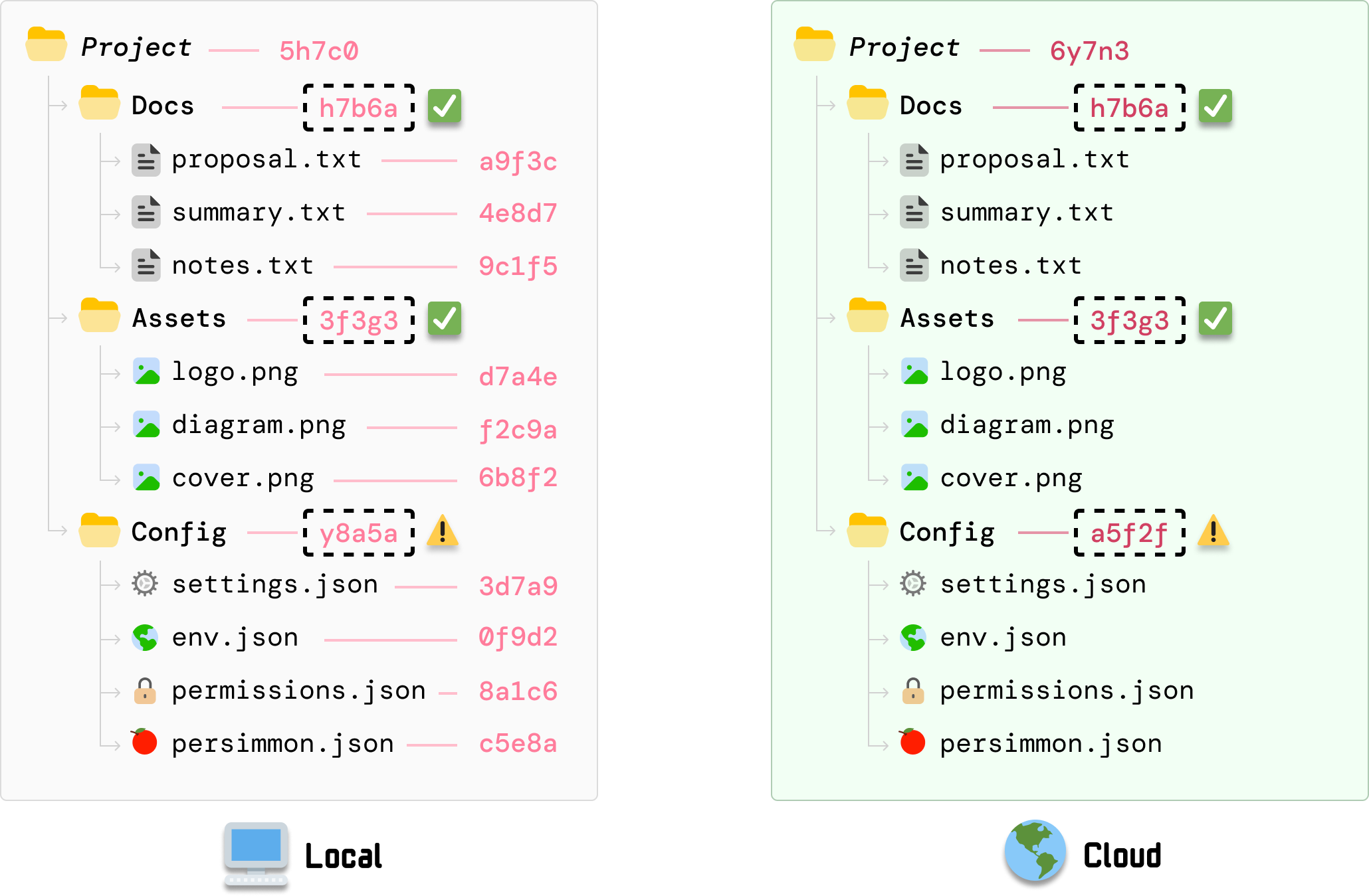Click the persimmon fruit icon in left tree
The image size is (1369, 896).
click(144, 742)
